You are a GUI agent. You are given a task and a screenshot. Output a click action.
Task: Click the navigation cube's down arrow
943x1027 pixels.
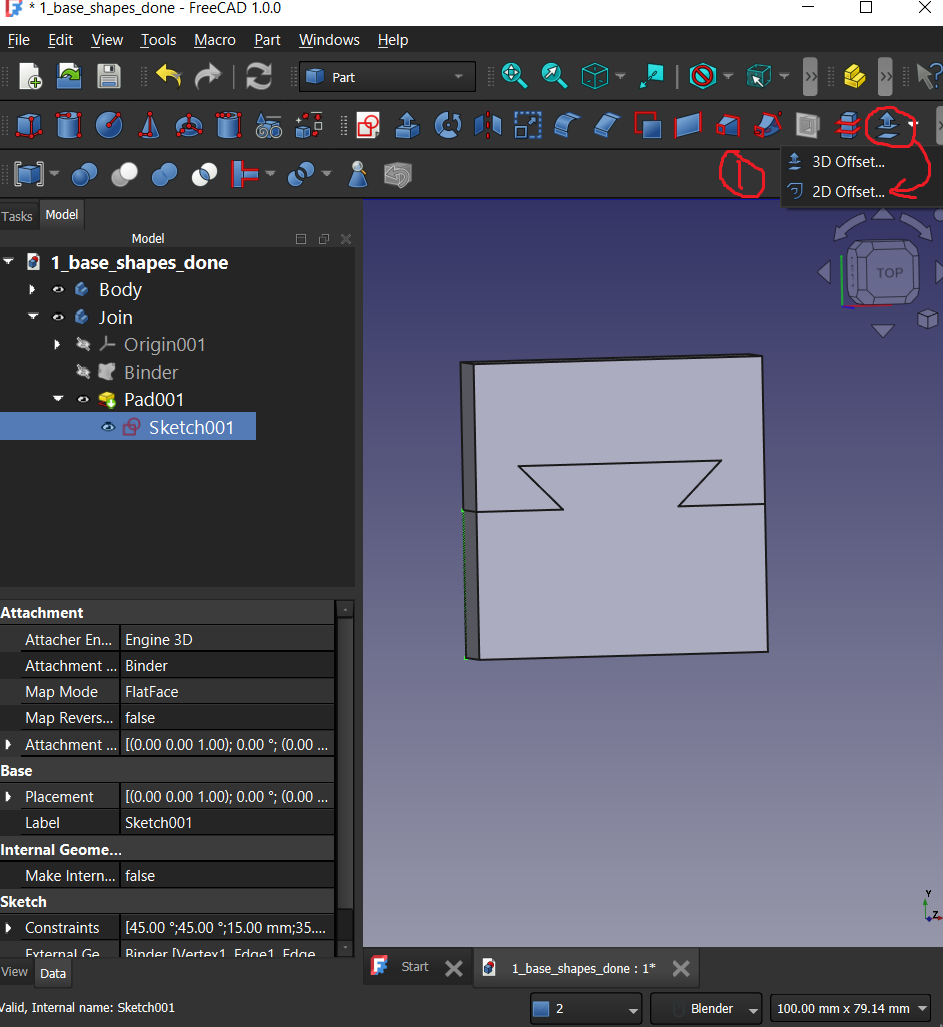[883, 331]
